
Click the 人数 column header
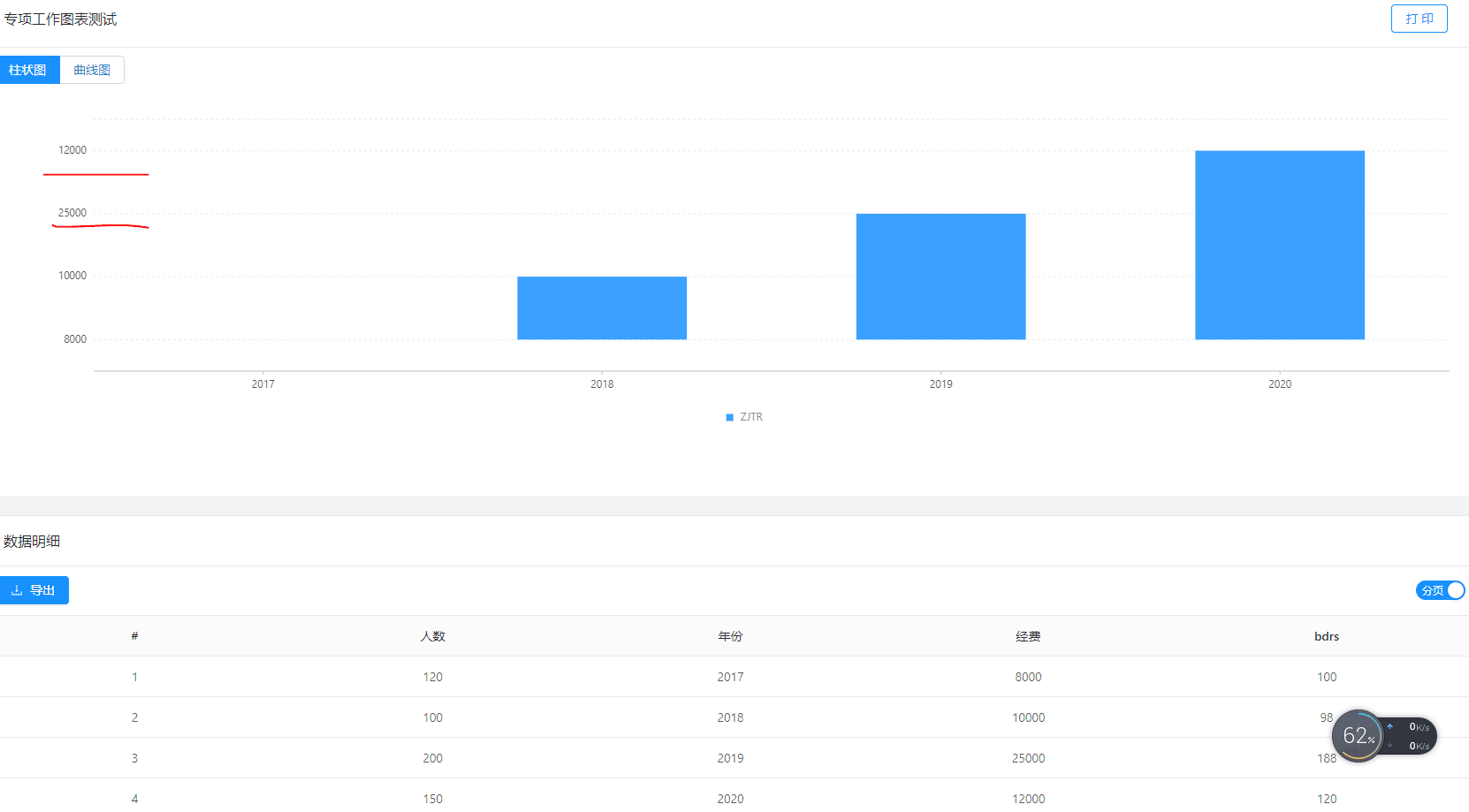[432, 636]
